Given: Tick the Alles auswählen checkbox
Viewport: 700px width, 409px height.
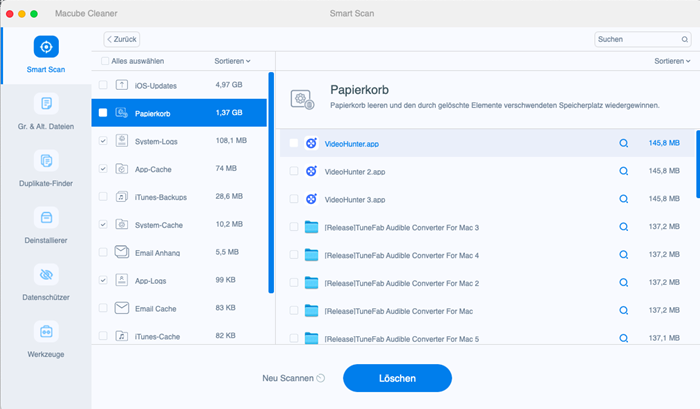Looking at the screenshot, I should coord(105,61).
